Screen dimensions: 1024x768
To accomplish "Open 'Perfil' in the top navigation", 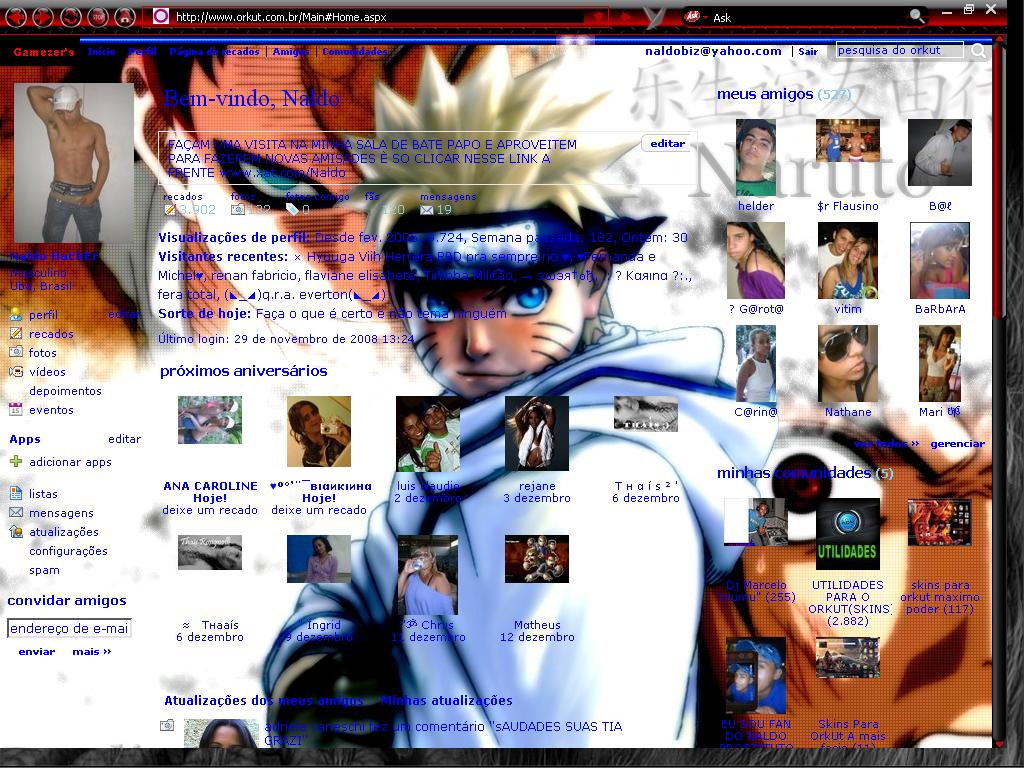I will (x=142, y=52).
